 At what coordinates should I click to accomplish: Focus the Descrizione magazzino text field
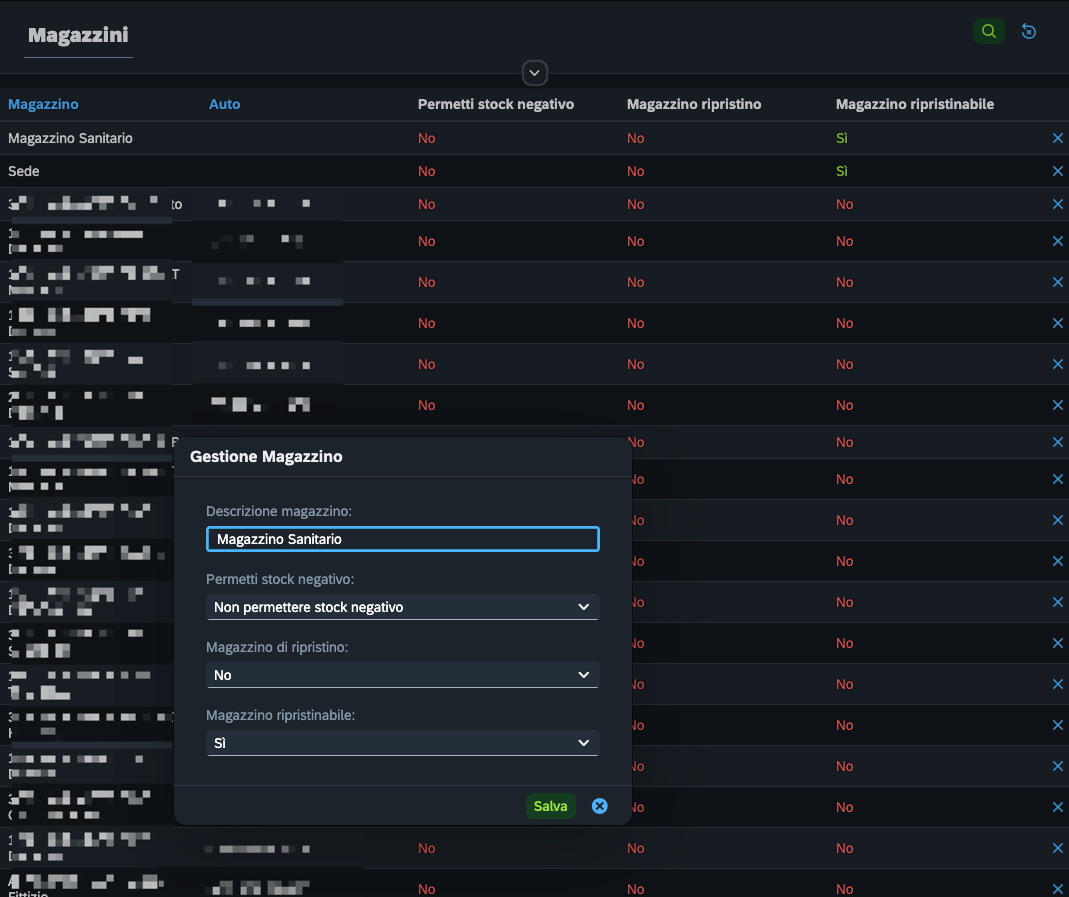402,539
